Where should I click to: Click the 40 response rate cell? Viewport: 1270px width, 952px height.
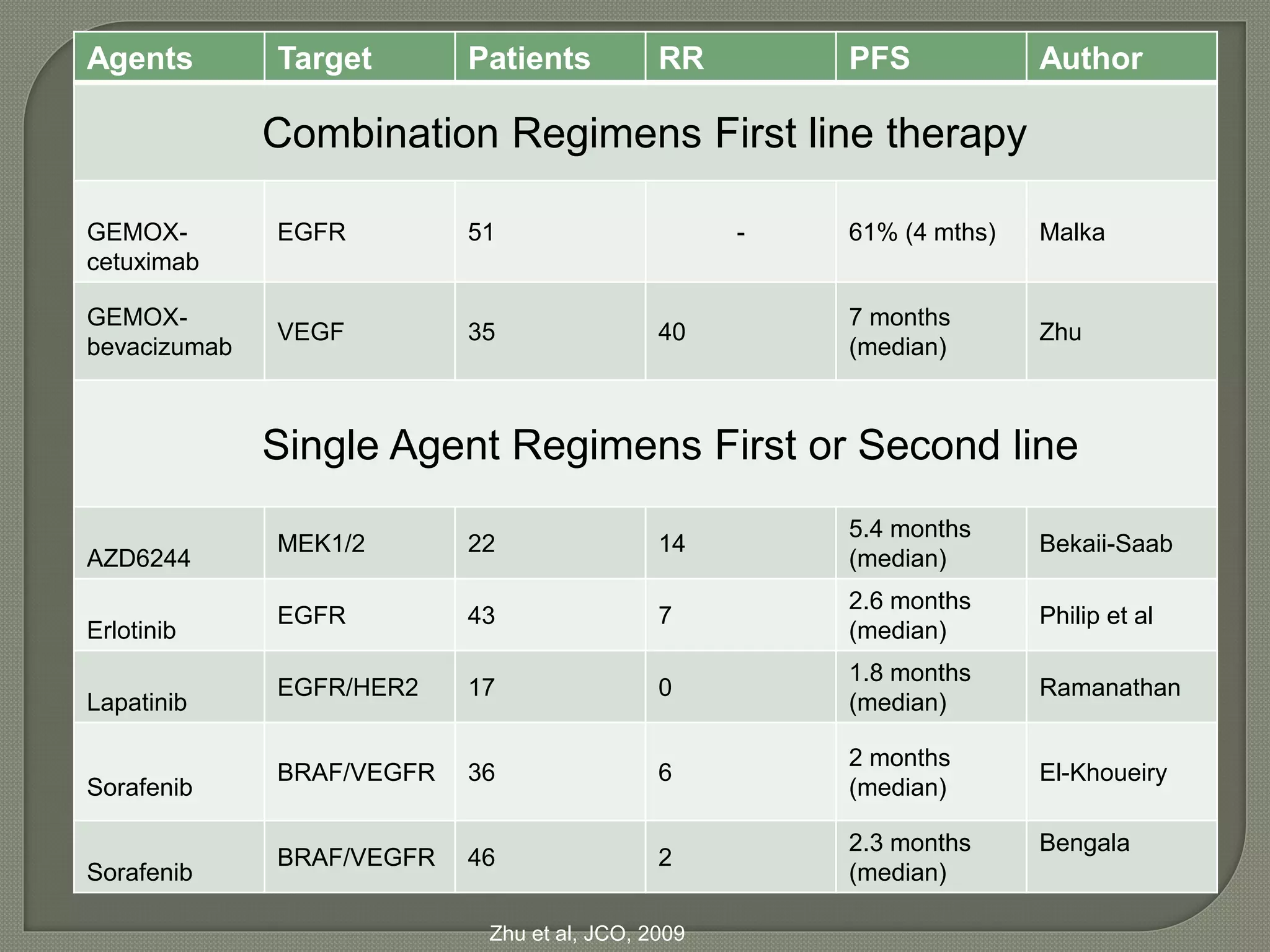[740, 332]
